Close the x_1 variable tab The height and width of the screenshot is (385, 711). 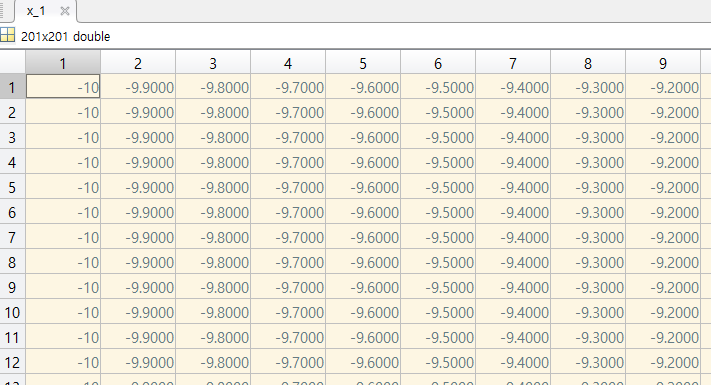tap(65, 11)
